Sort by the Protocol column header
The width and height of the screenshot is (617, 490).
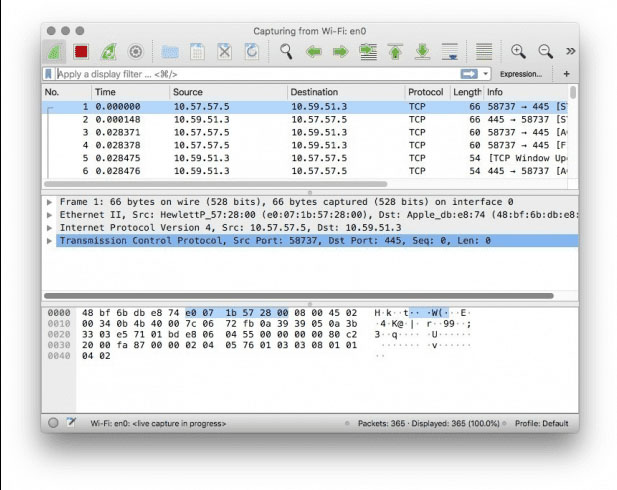pos(426,92)
